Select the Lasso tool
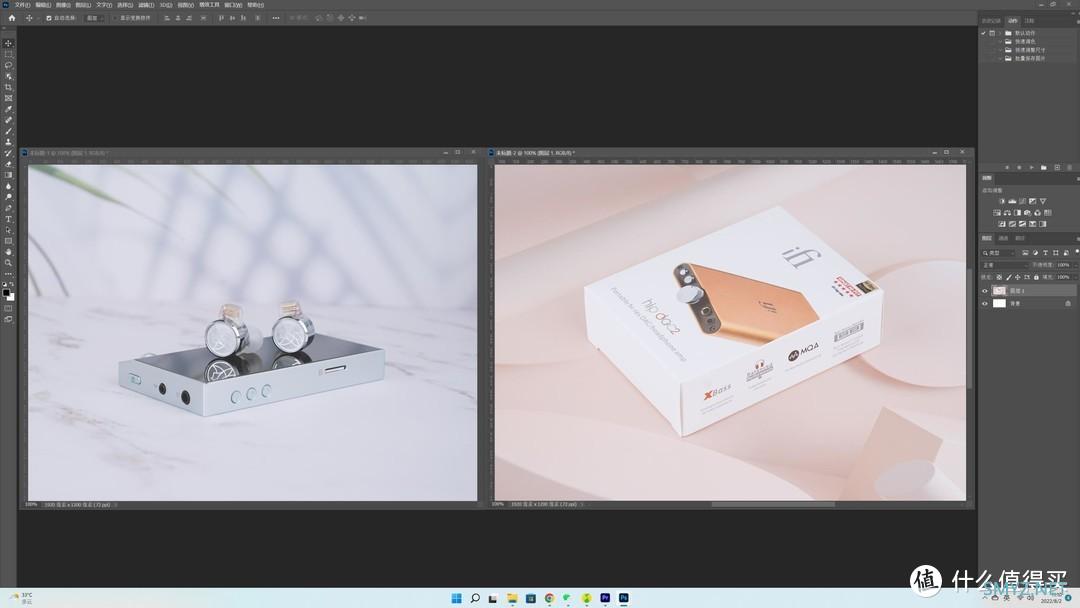Screen dimensions: 1080x608 click(8, 65)
